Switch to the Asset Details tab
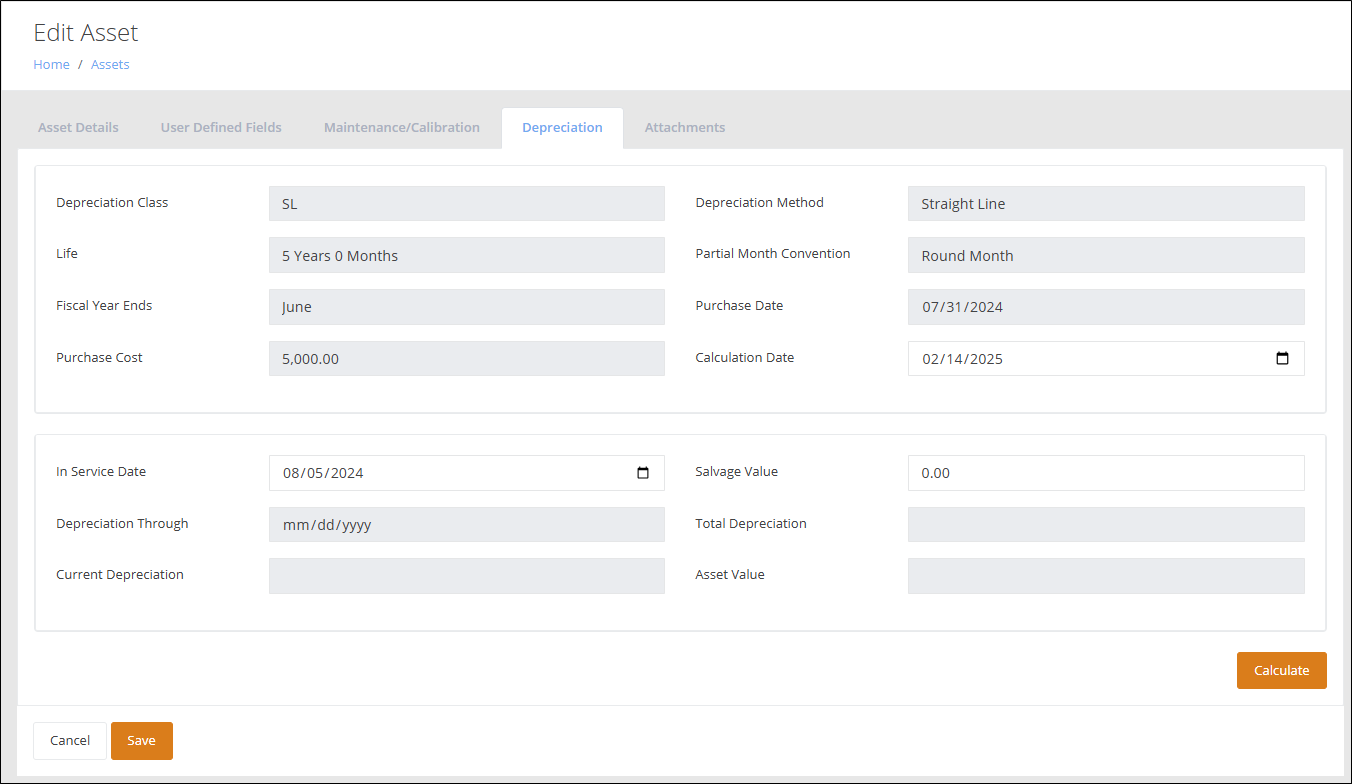This screenshot has width=1352, height=784. (x=78, y=128)
